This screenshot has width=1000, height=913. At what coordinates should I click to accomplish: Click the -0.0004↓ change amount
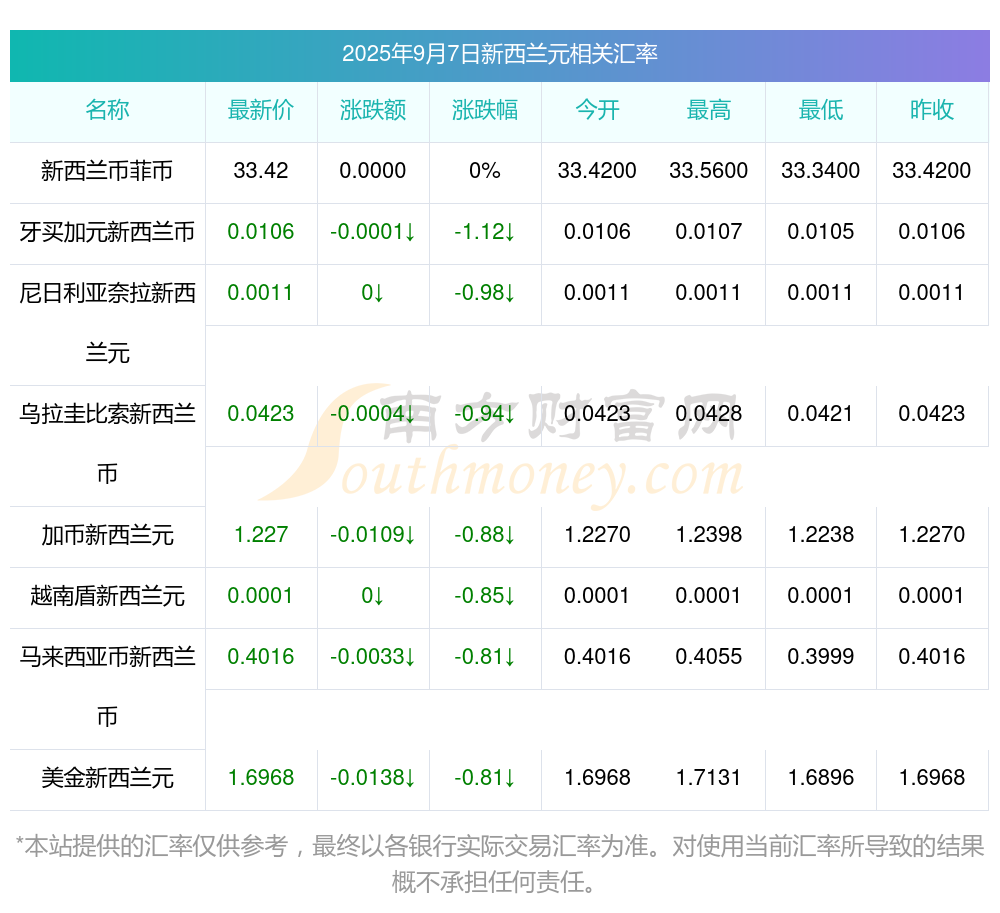(372, 414)
